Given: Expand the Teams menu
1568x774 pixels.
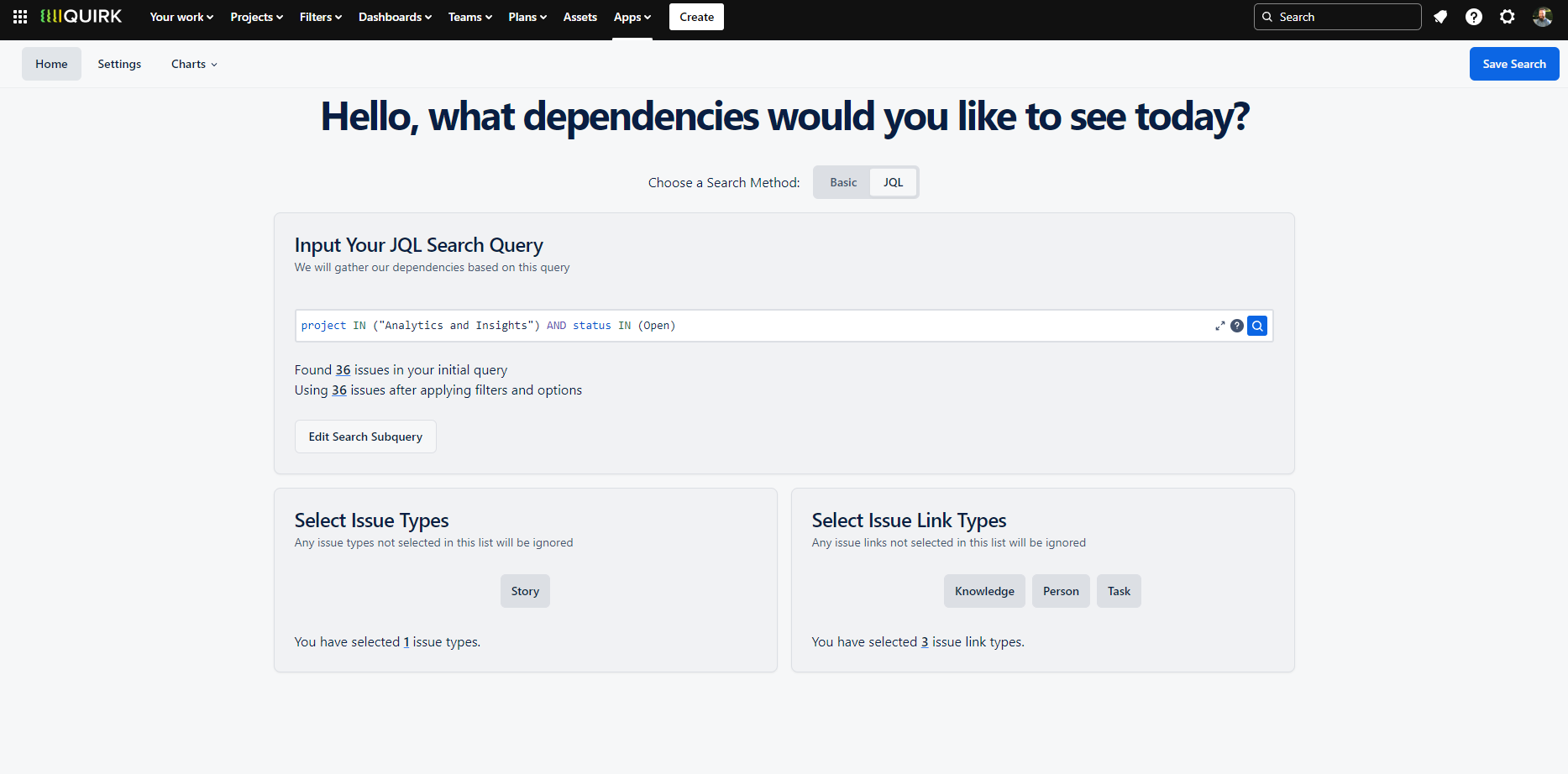Looking at the screenshot, I should click(x=470, y=17).
